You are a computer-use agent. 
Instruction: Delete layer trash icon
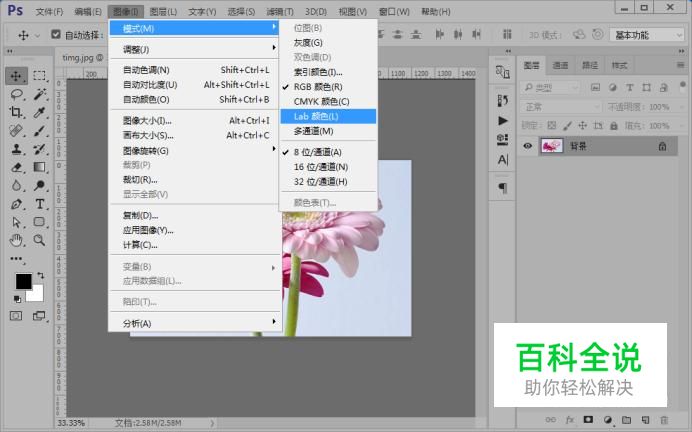click(x=664, y=420)
